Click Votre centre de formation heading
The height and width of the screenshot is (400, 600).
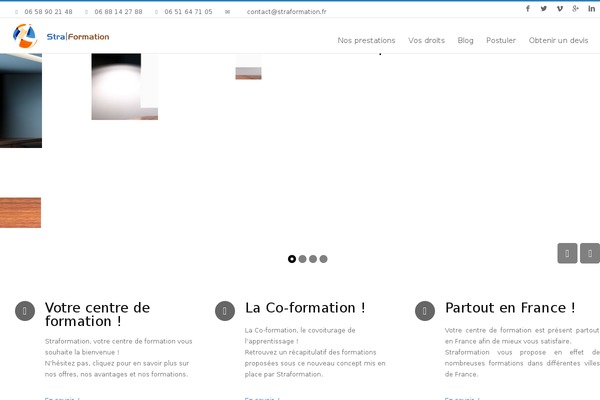tap(97, 314)
